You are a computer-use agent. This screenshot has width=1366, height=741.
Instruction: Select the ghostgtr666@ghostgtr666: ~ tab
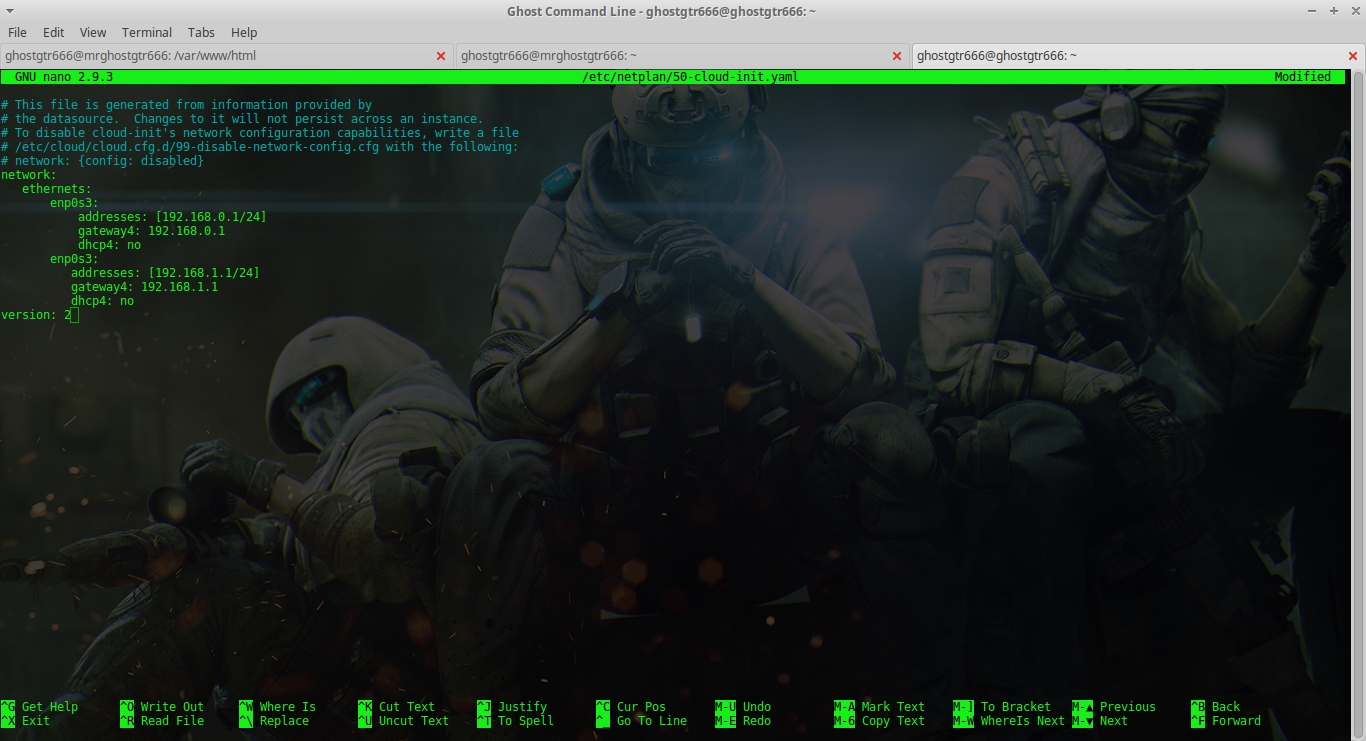(x=1138, y=56)
